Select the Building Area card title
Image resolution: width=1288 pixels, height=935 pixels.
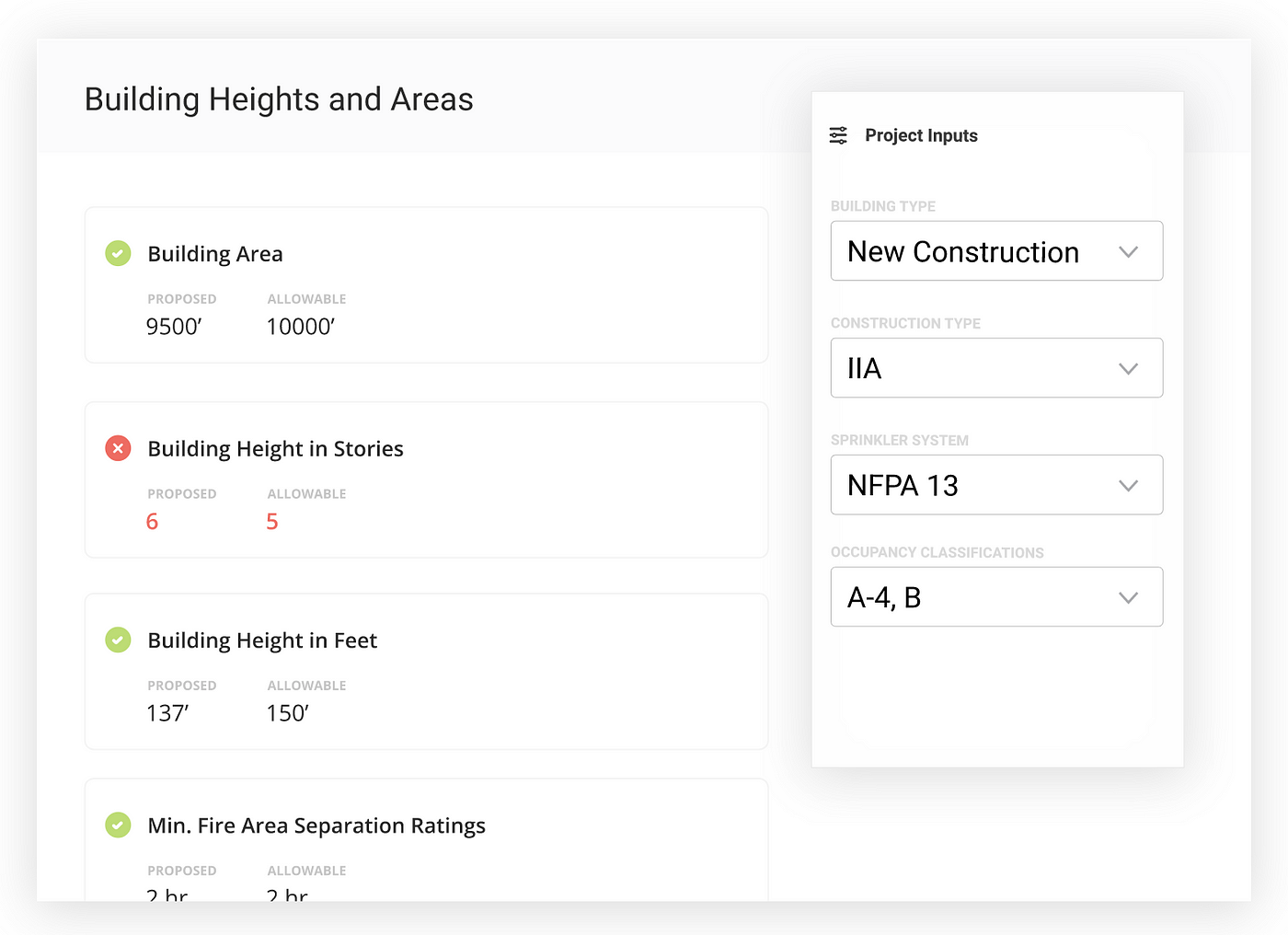coord(215,254)
